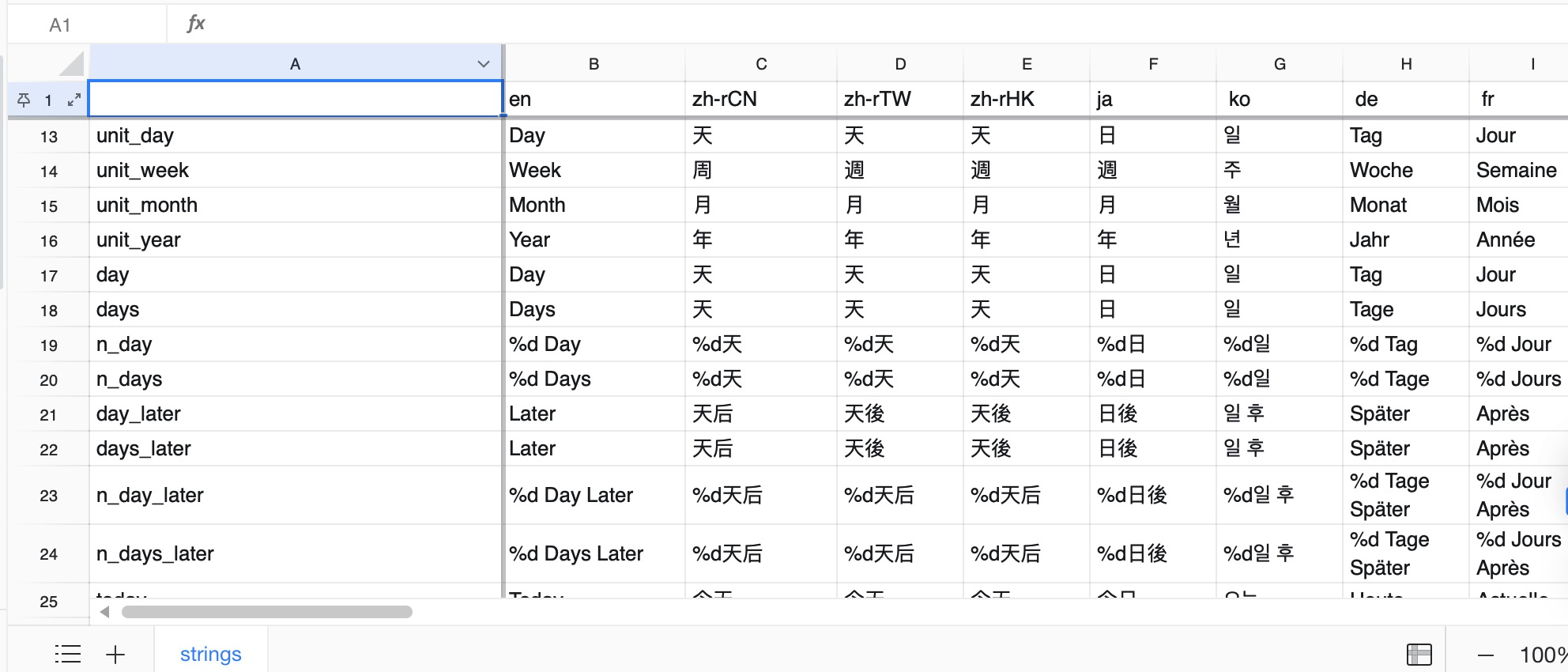This screenshot has height=672, width=1568.
Task: Select row 13 header
Action: tap(49, 136)
